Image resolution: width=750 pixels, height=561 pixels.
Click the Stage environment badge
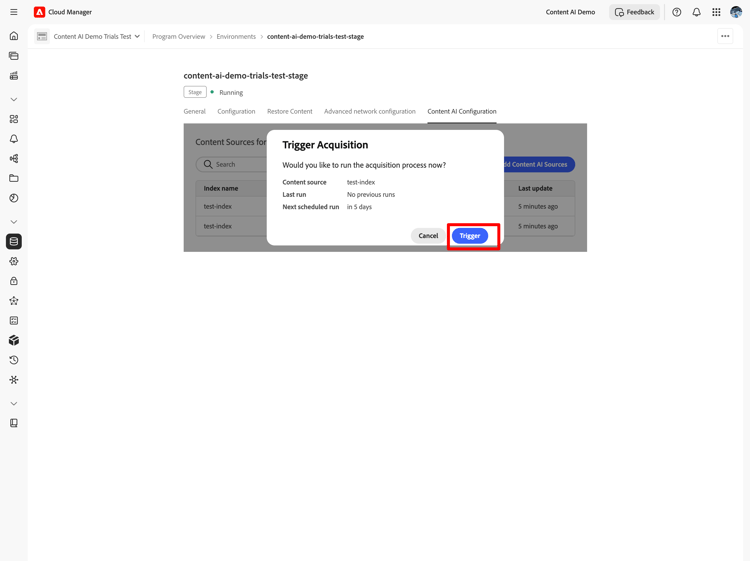195,92
